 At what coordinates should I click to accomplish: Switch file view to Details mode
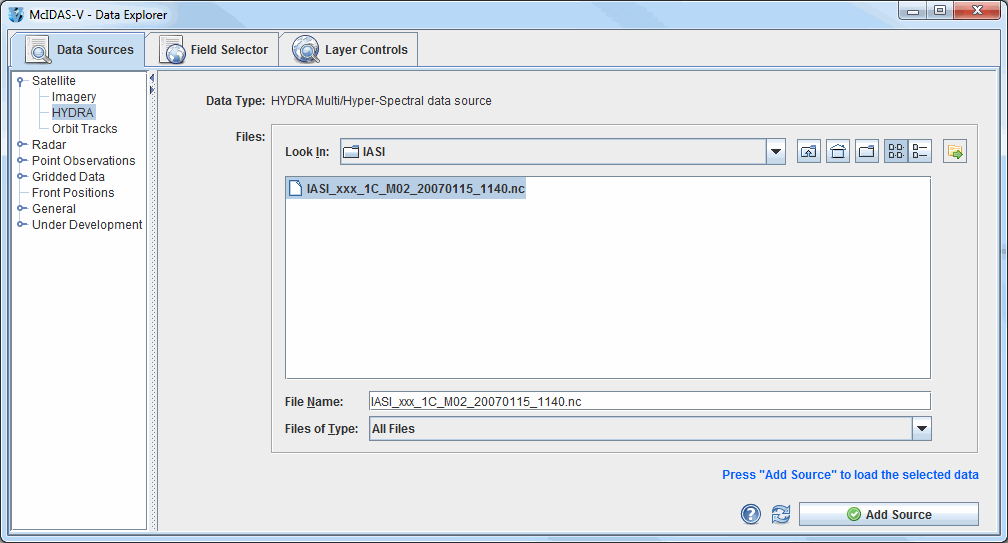click(920, 152)
